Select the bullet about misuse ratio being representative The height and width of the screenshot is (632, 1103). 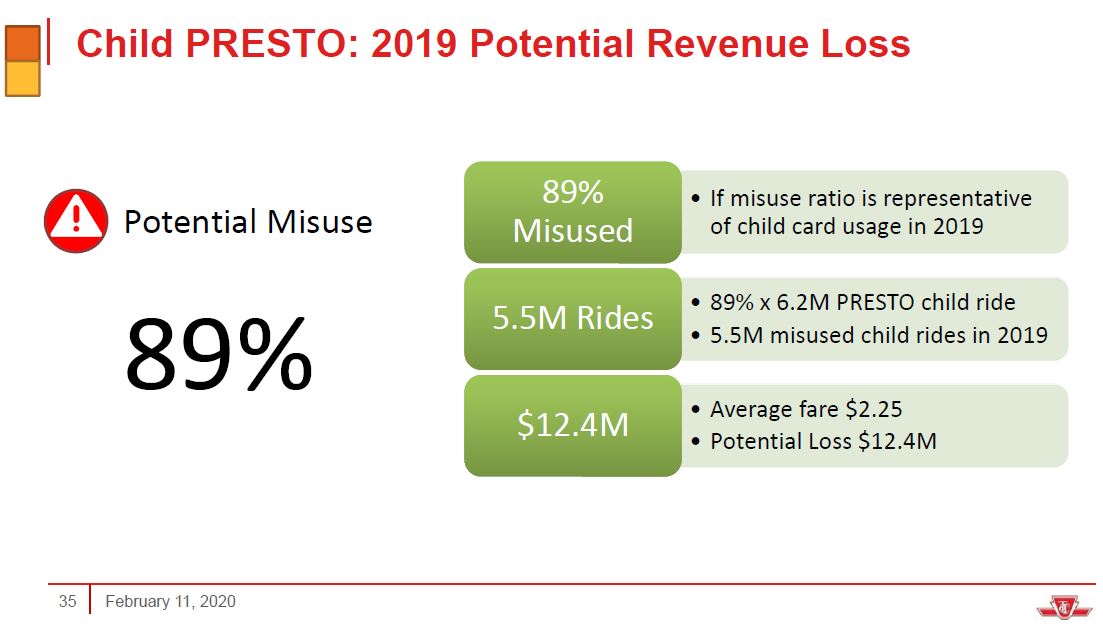(x=869, y=212)
